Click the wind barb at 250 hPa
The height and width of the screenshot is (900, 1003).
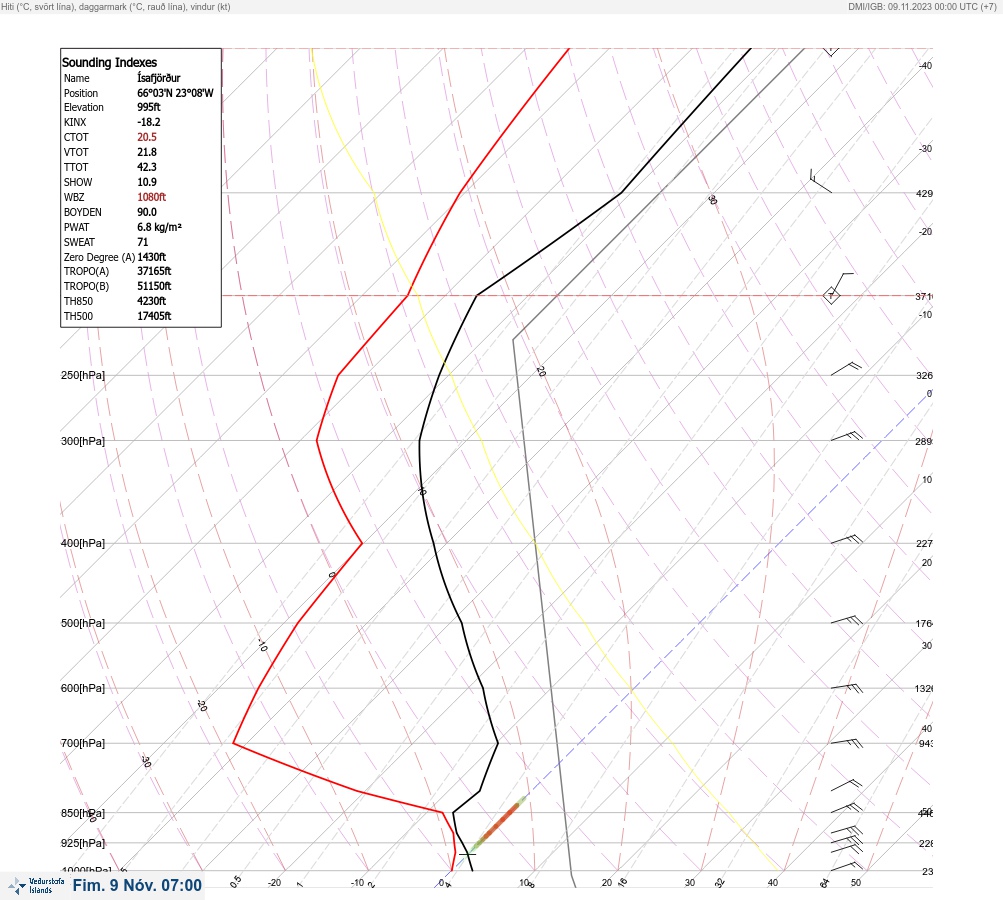(x=846, y=368)
